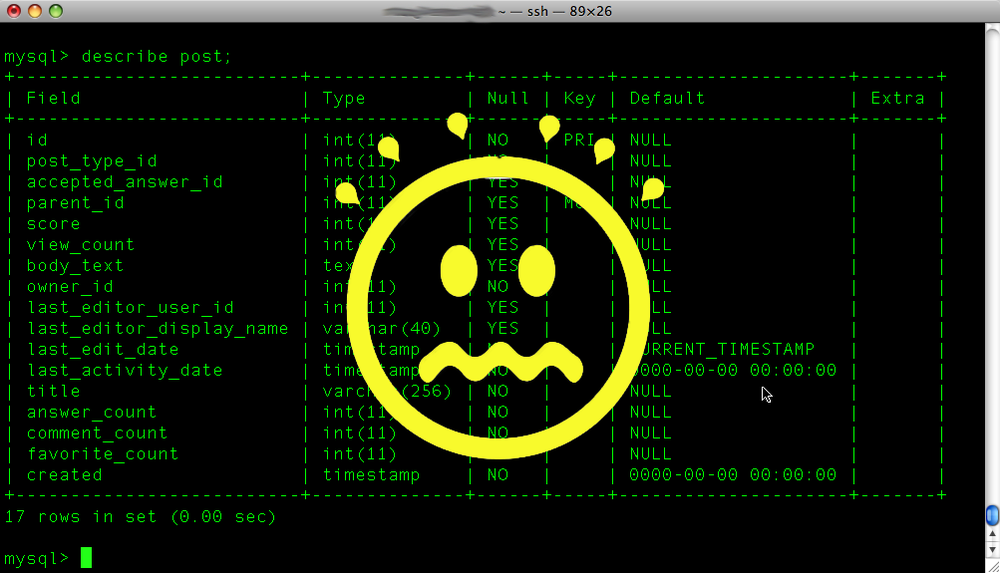The image size is (1000, 573).
Task: Click the 'Extra' column header
Action: tap(897, 98)
